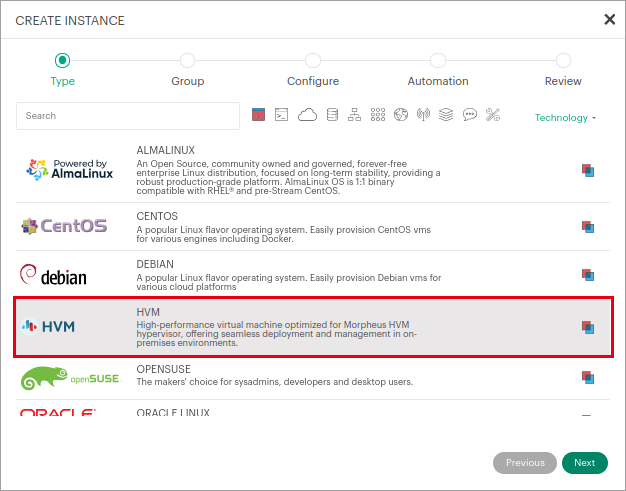Screen dimensions: 626x491
Task: Click the Debian description about cloud platforms
Action: 289,282
